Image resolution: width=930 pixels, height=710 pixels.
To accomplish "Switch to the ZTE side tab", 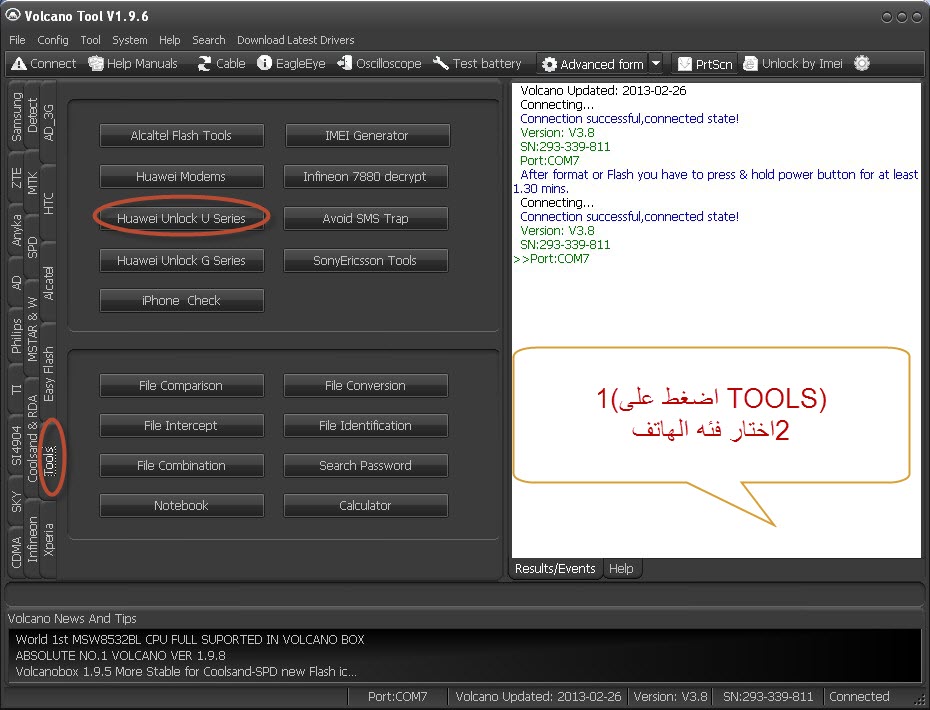I will (16, 177).
